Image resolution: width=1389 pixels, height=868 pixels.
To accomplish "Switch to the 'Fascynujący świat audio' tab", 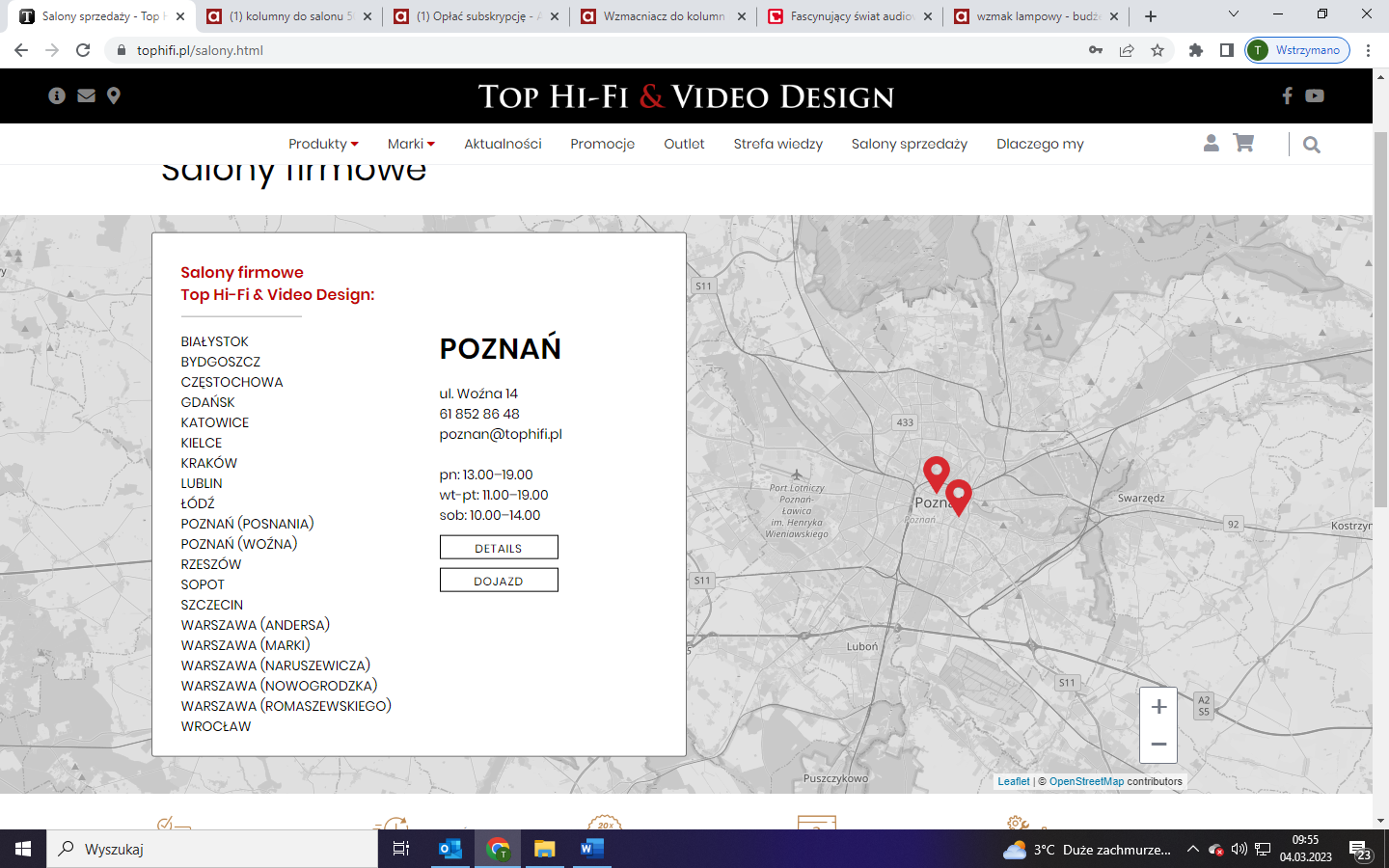I will tap(850, 16).
